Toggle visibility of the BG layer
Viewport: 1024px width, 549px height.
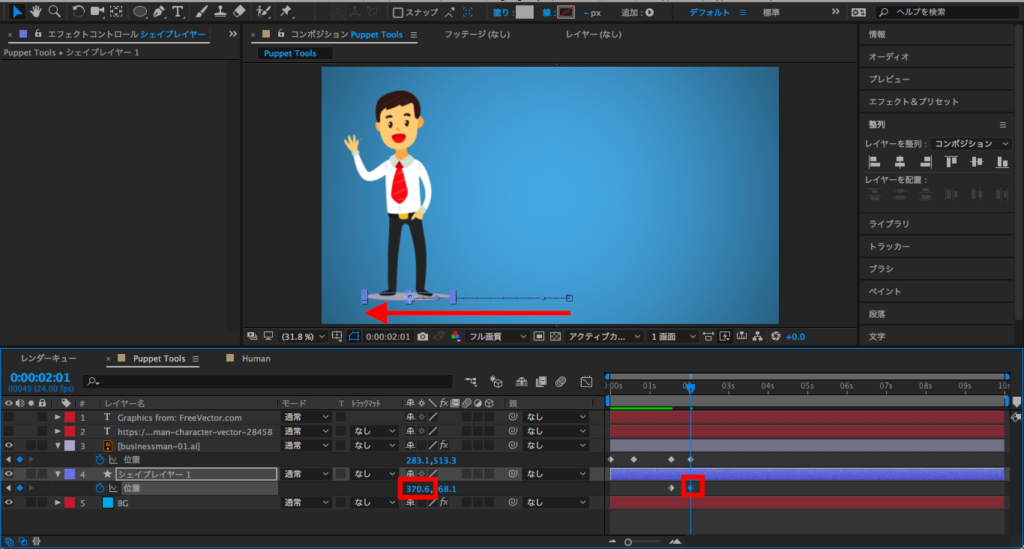click(x=9, y=502)
